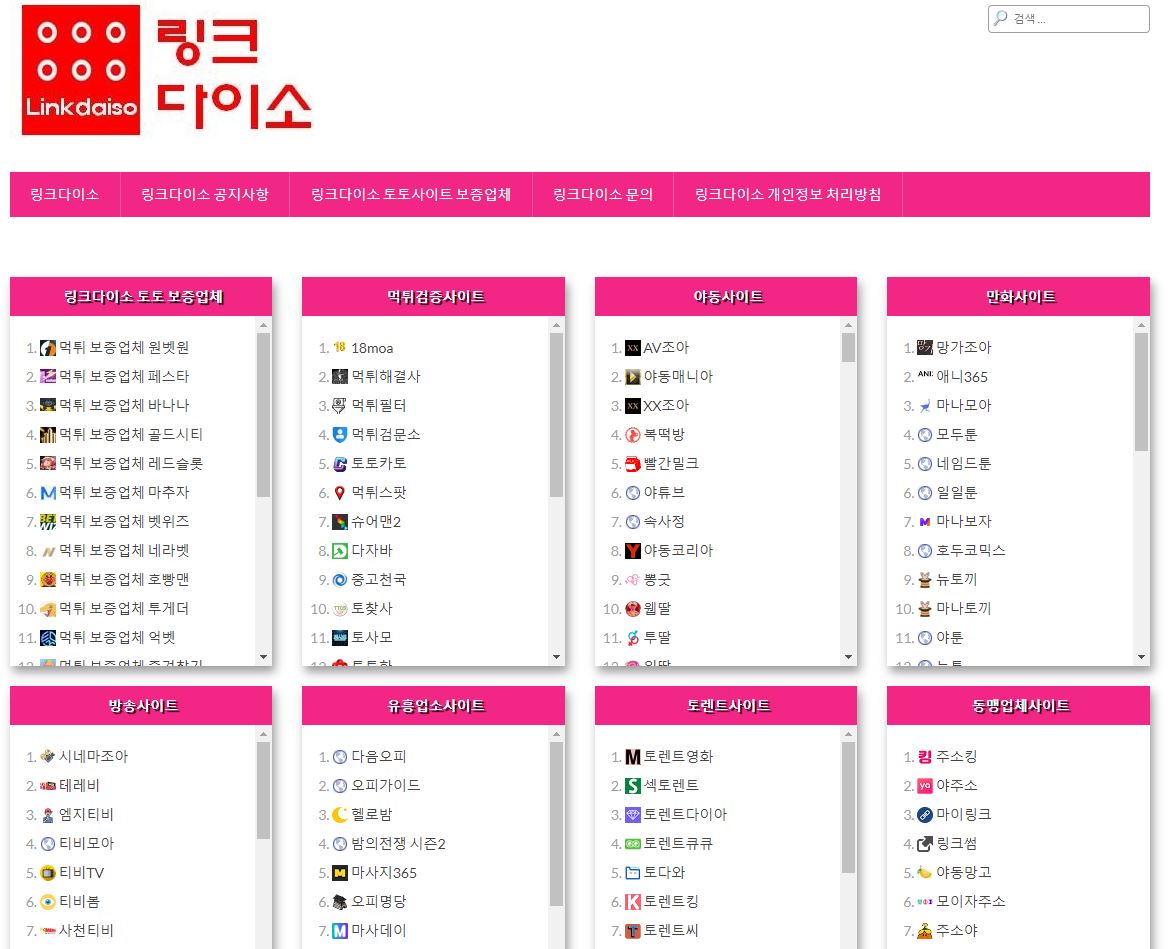Viewport: 1170px width, 949px height.
Task: Open the 밤의전쟁 시즌2 link
Action: tap(398, 844)
